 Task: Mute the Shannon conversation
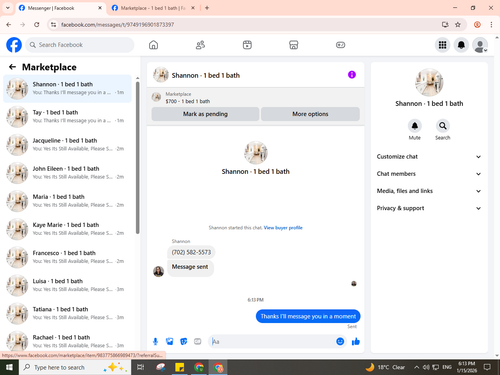click(x=415, y=126)
